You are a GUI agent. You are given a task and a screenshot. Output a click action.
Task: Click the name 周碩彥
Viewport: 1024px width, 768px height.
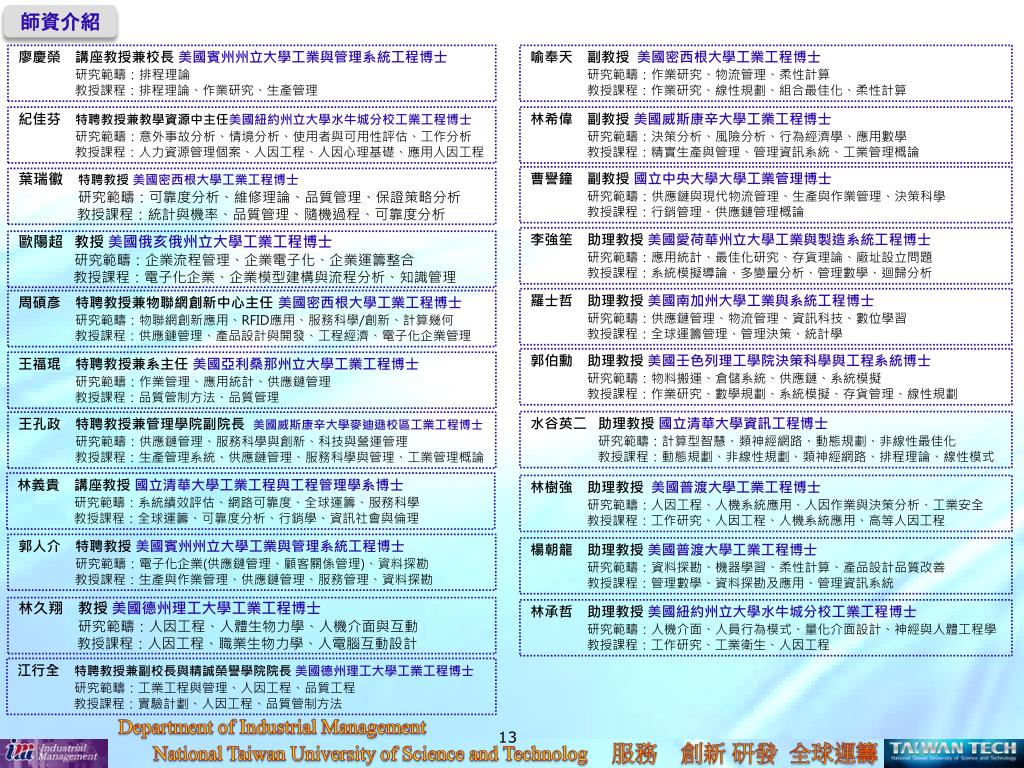point(39,302)
